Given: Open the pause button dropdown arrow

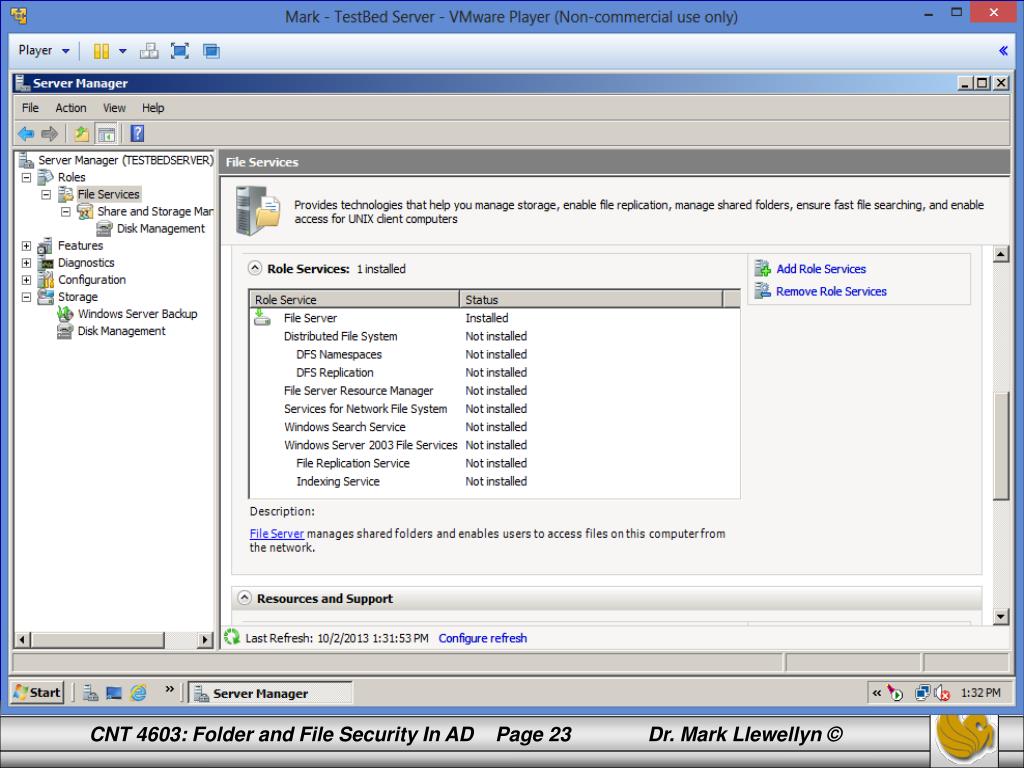Looking at the screenshot, I should click(123, 51).
